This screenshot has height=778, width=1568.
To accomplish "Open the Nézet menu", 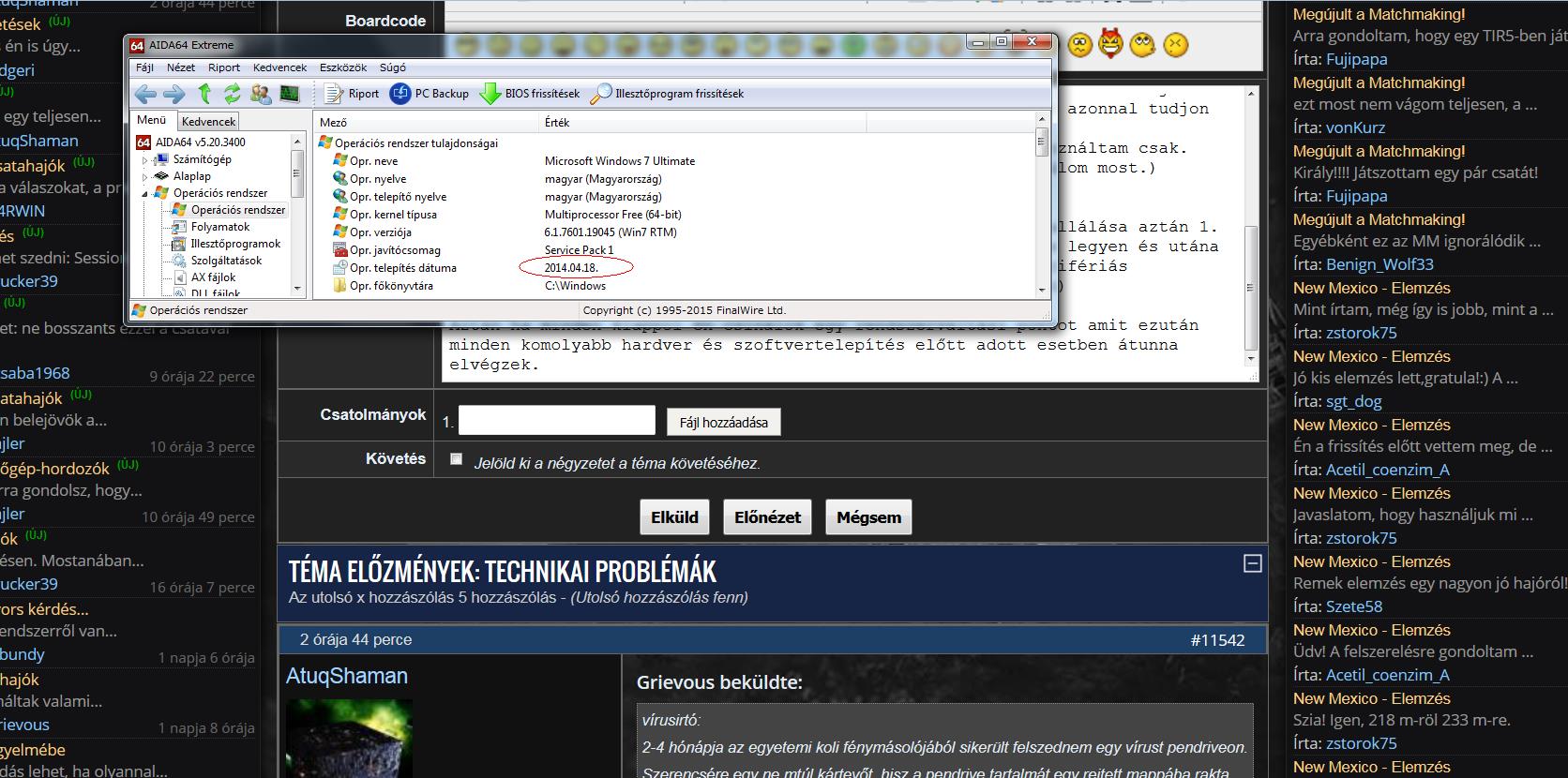I will 181,67.
